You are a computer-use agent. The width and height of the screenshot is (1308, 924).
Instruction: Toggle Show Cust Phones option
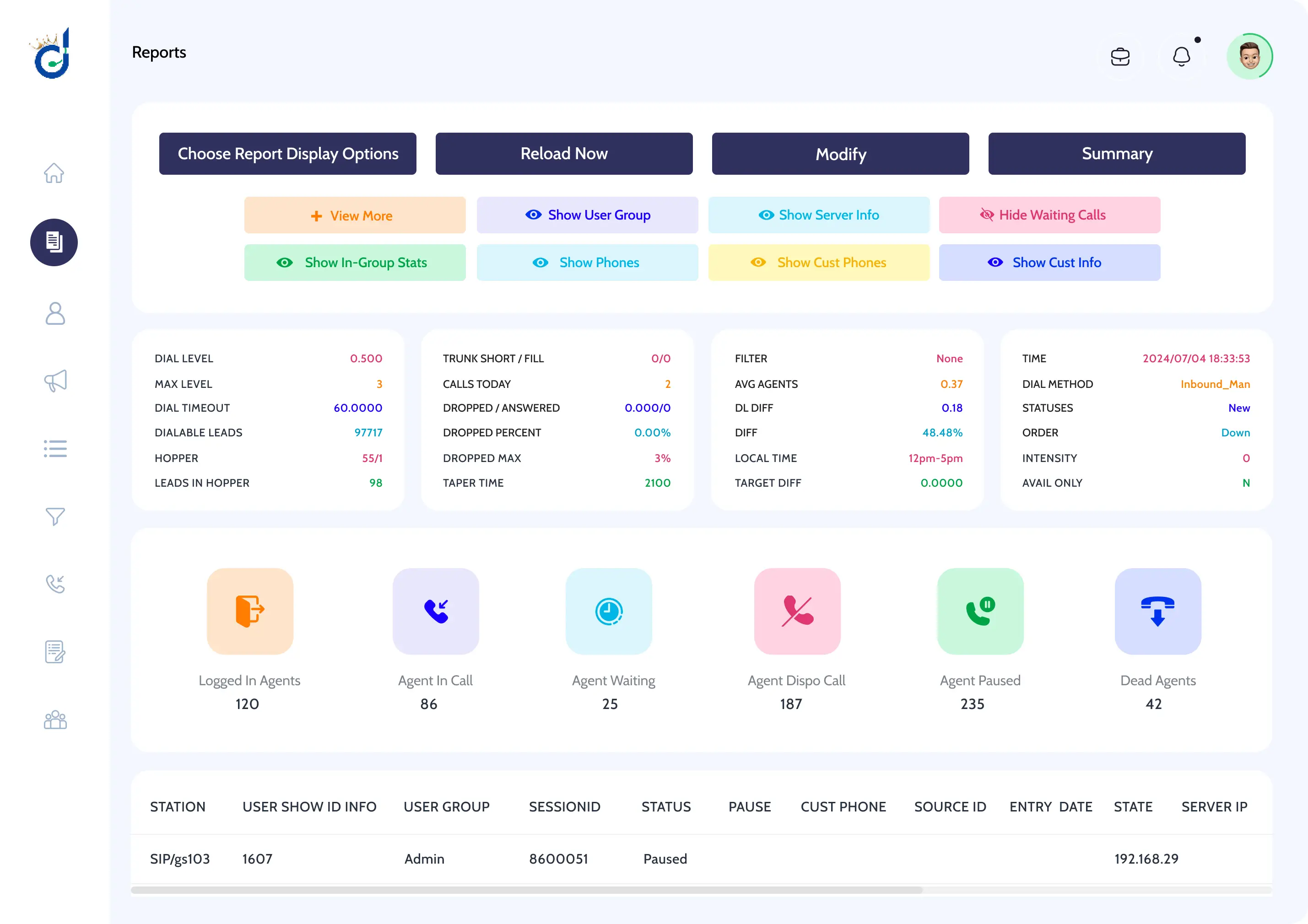[819, 263]
